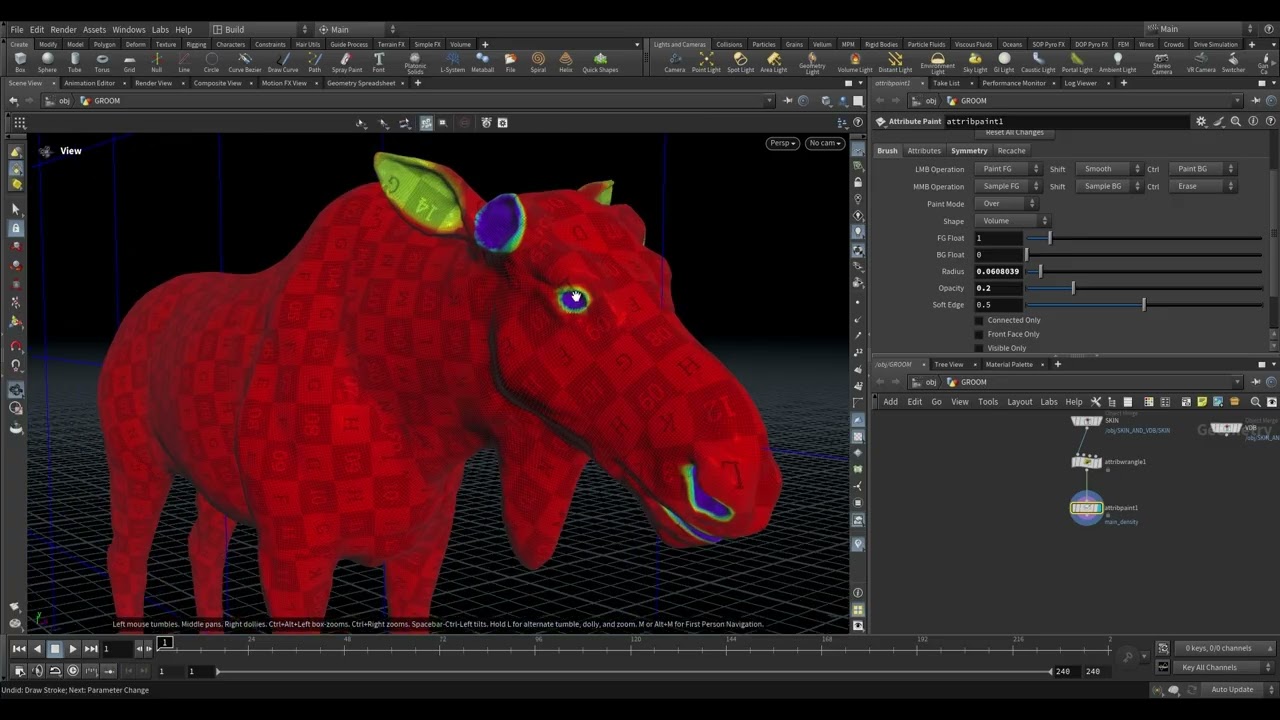Open the Persp viewport menu

coord(783,143)
